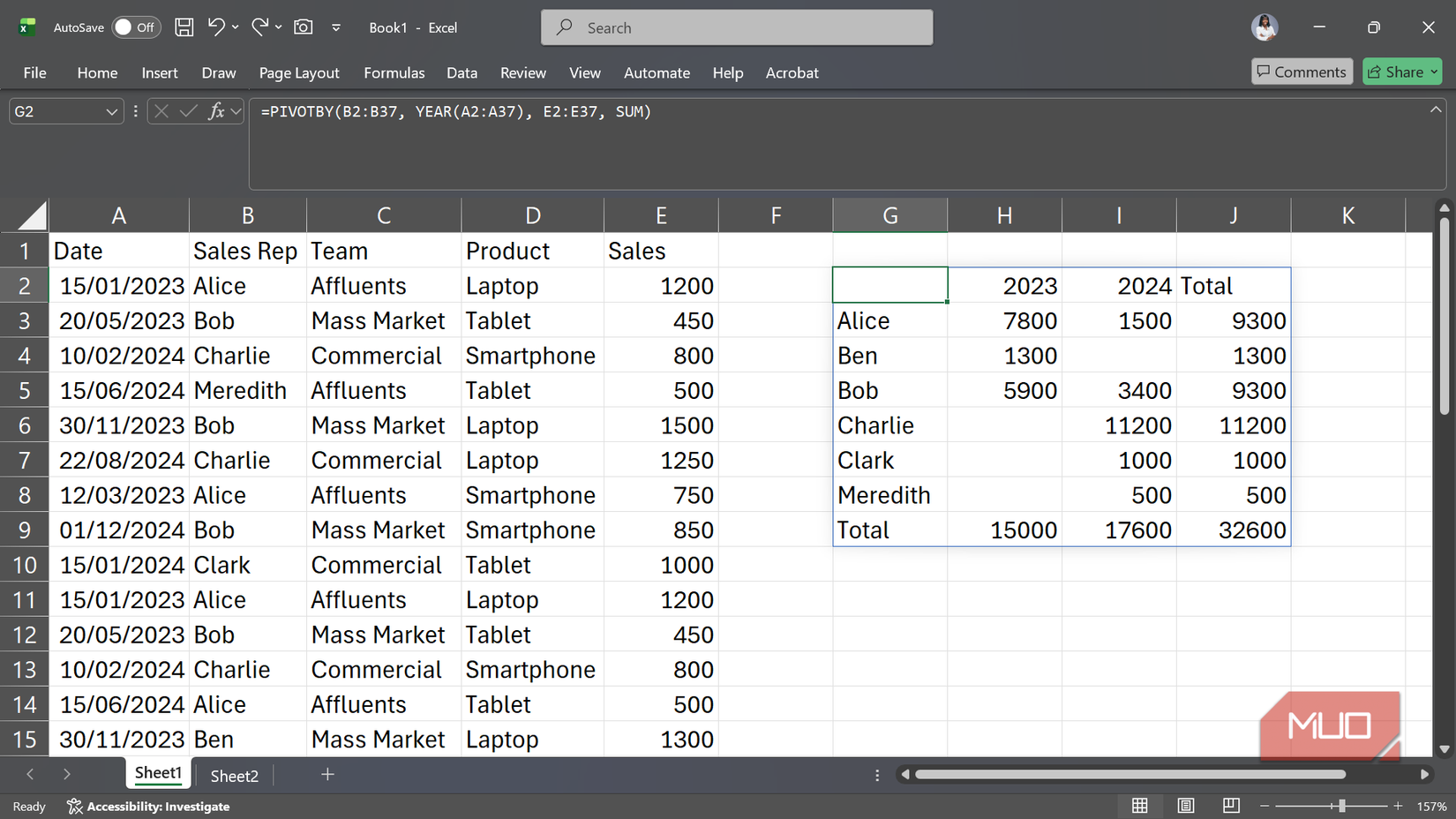Screen dimensions: 1456x819
Task: Click the Undo icon
Action: 216,27
